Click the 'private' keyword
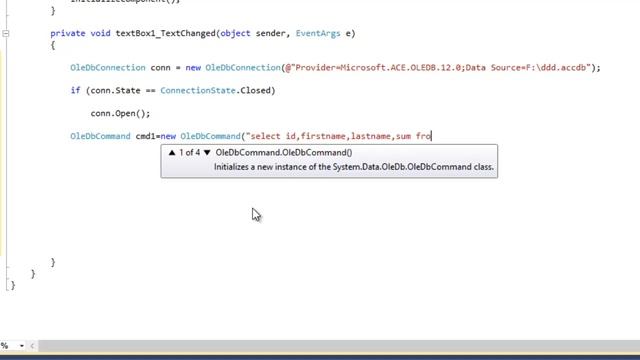This screenshot has width=640, height=360. [68, 33]
